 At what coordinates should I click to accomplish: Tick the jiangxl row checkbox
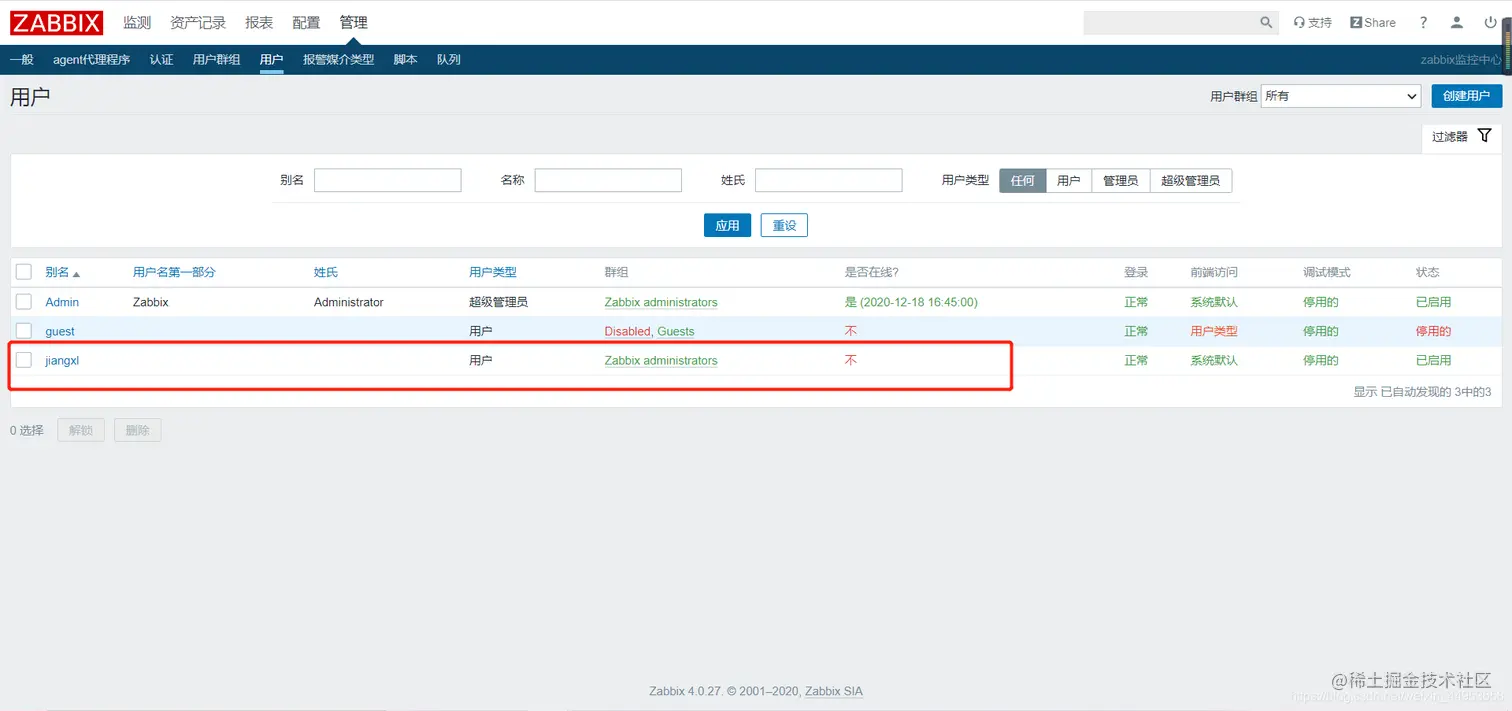point(24,360)
